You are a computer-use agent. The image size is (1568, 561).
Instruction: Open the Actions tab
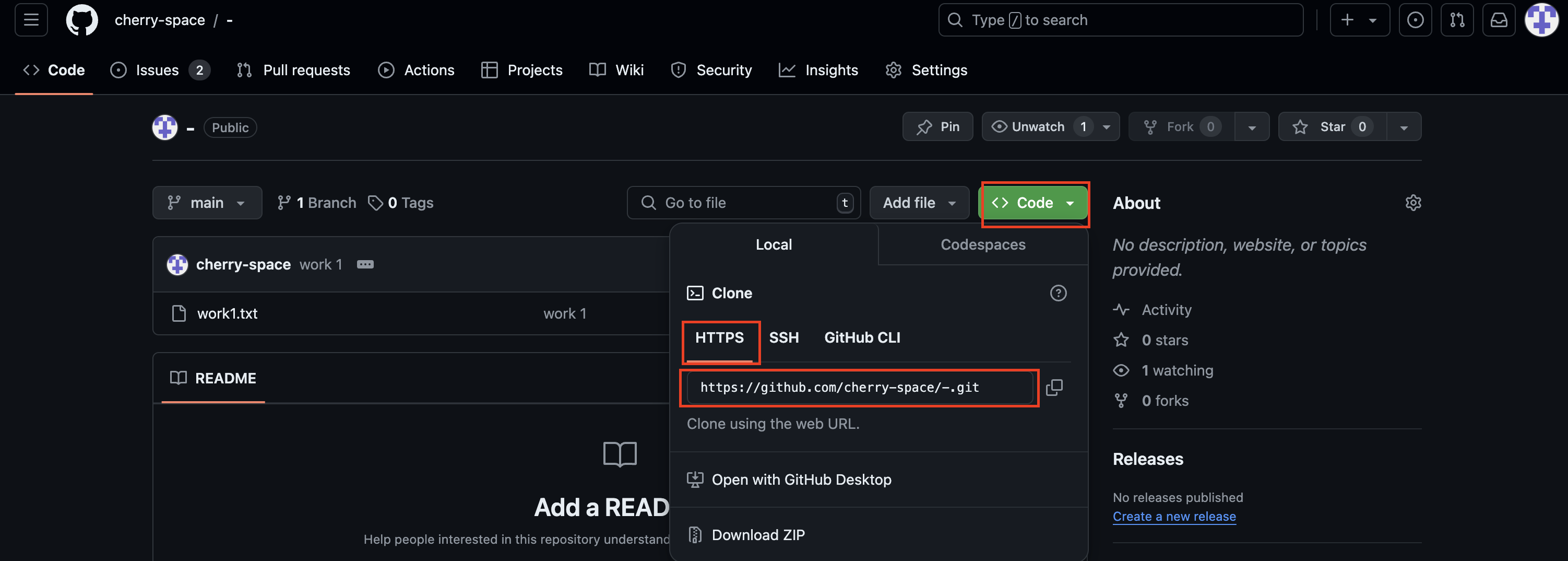click(x=417, y=70)
